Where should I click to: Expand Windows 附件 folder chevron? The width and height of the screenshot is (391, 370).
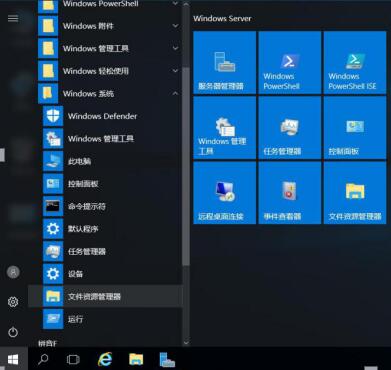[x=175, y=26]
